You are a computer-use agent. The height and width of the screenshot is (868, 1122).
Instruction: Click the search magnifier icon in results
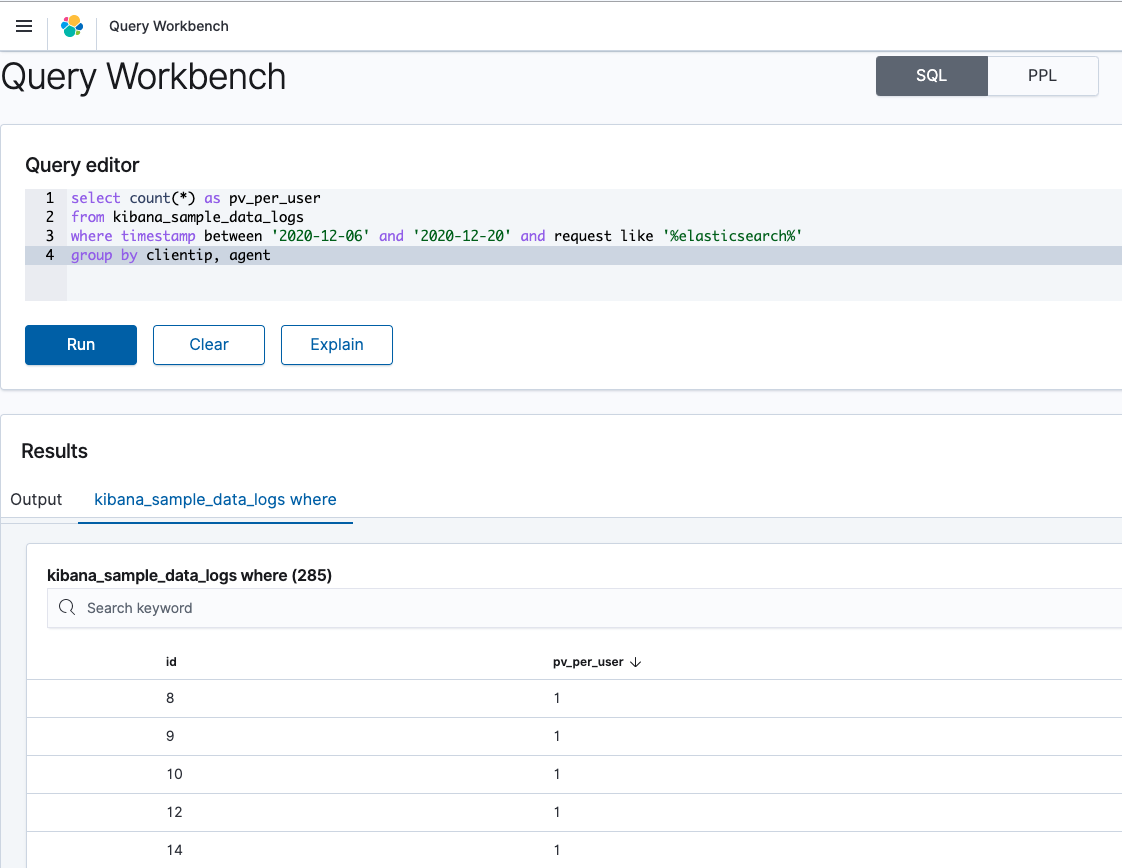(x=67, y=608)
